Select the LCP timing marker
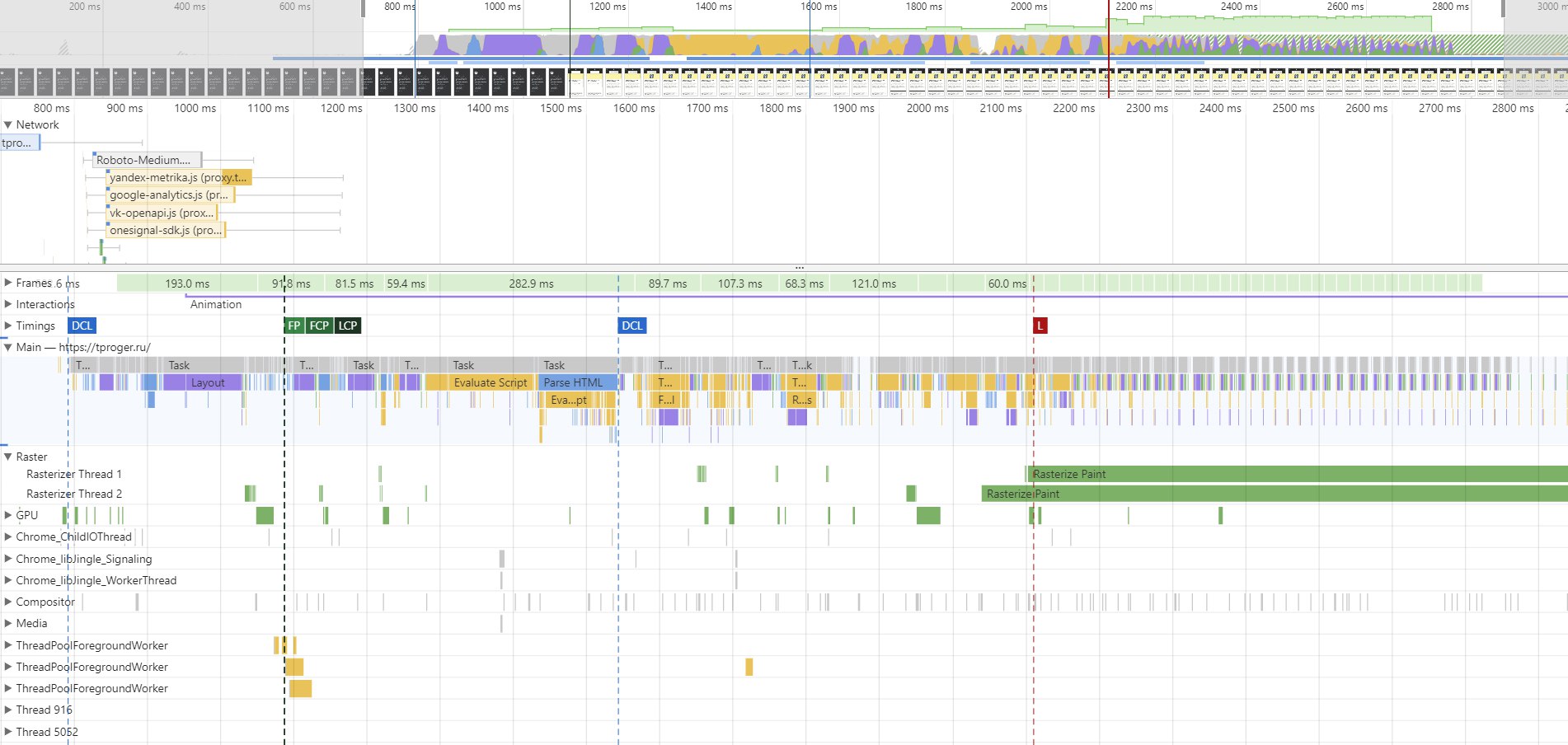This screenshot has height=745, width=1568. pos(348,326)
